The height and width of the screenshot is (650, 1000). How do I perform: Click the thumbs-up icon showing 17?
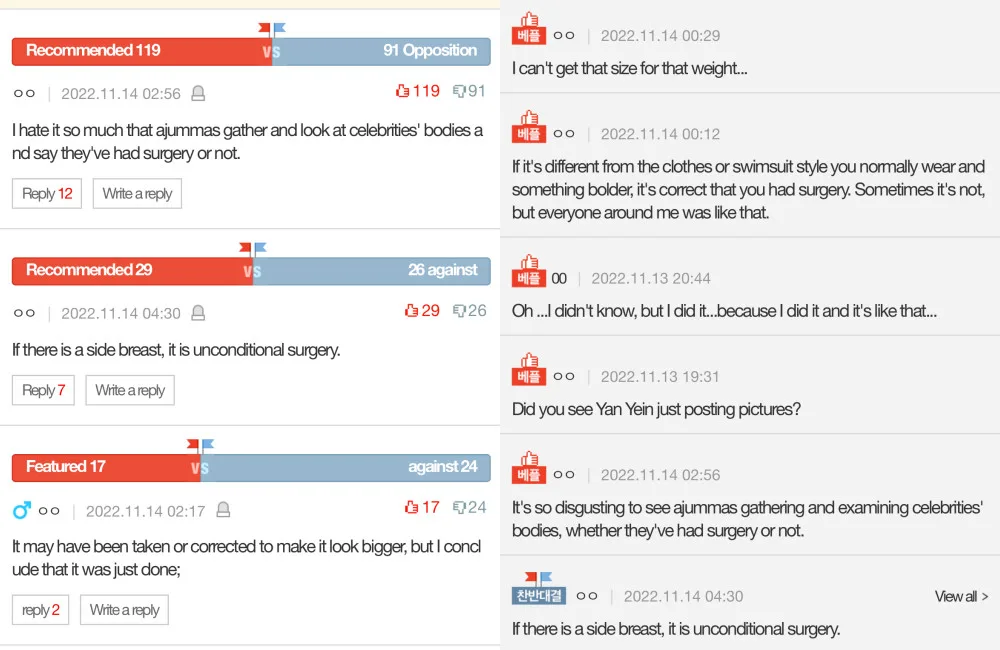(411, 507)
